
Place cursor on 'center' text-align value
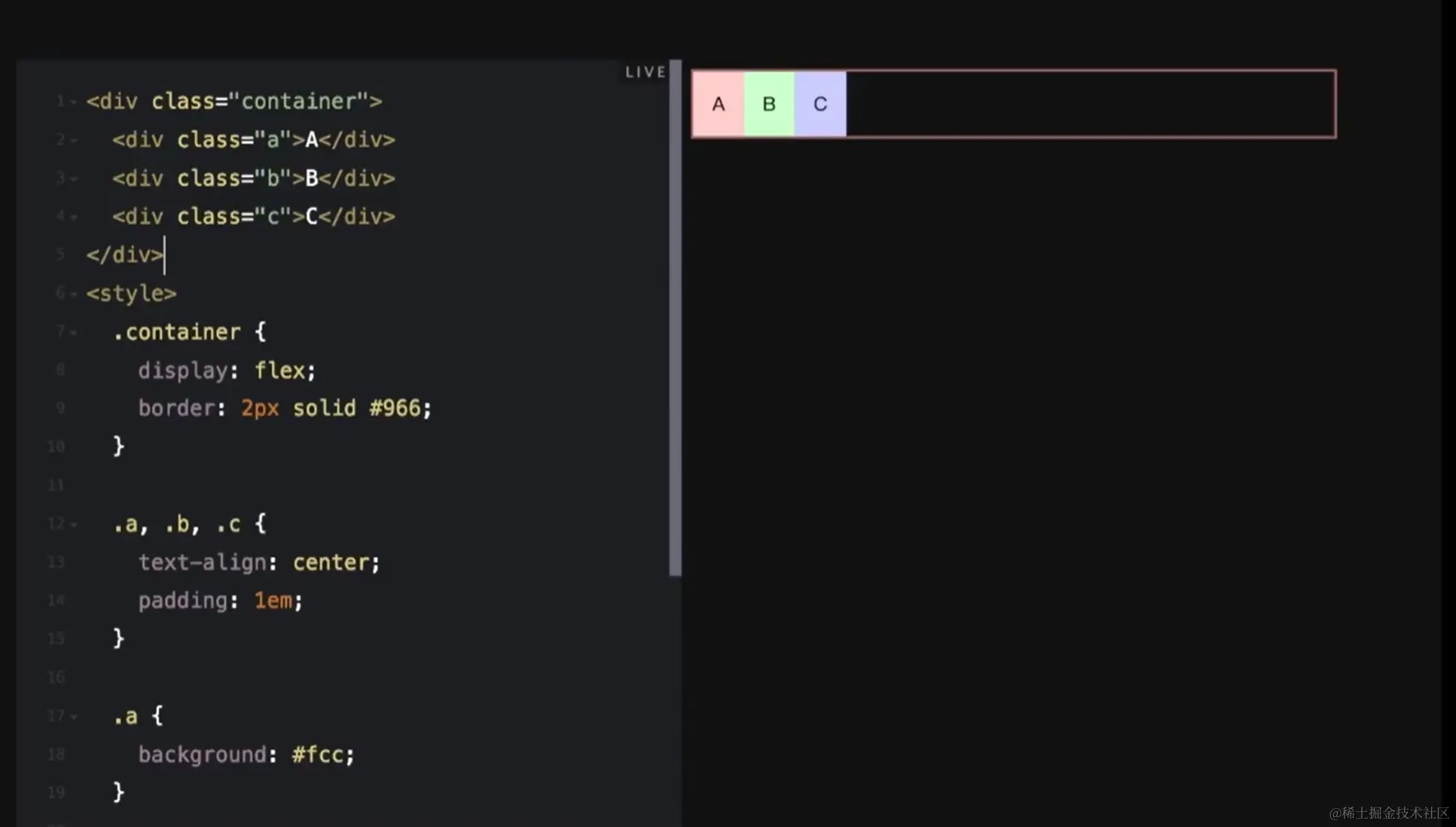pos(331,563)
